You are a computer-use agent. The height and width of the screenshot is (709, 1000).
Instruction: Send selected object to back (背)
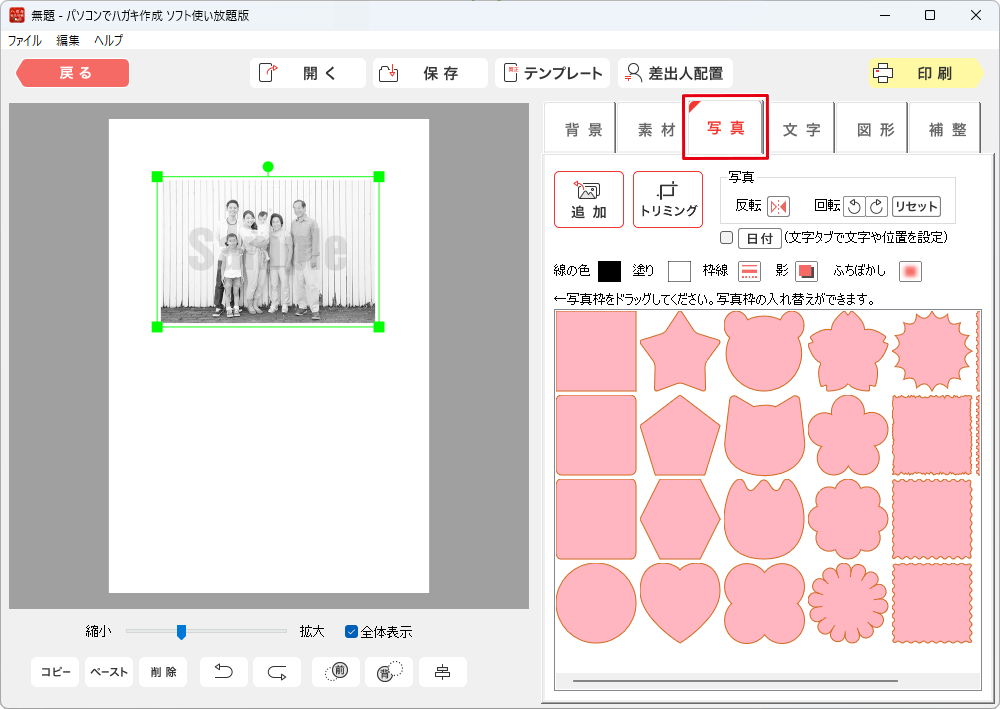[389, 672]
